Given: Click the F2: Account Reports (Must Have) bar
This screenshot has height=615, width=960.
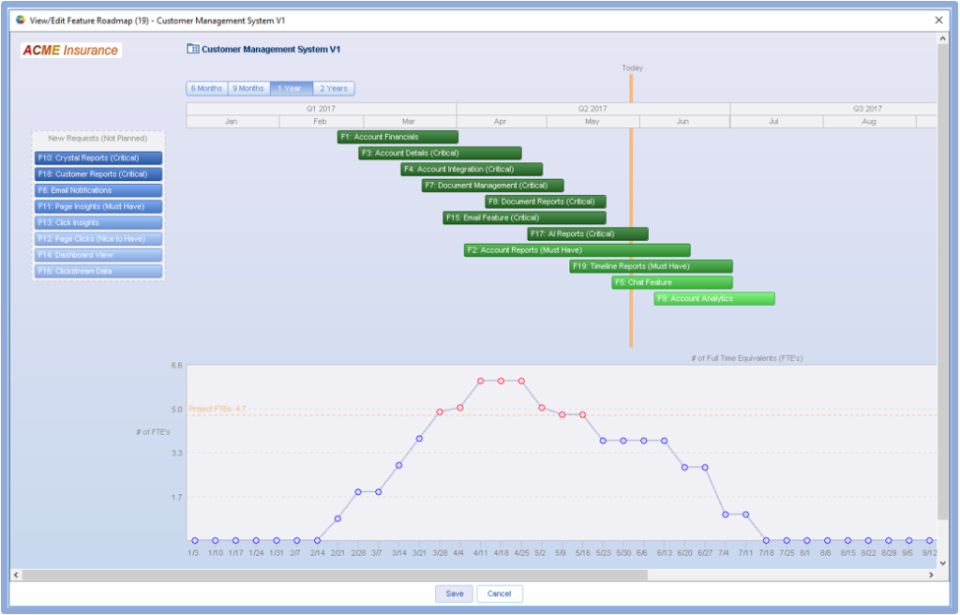Looking at the screenshot, I should (x=577, y=250).
